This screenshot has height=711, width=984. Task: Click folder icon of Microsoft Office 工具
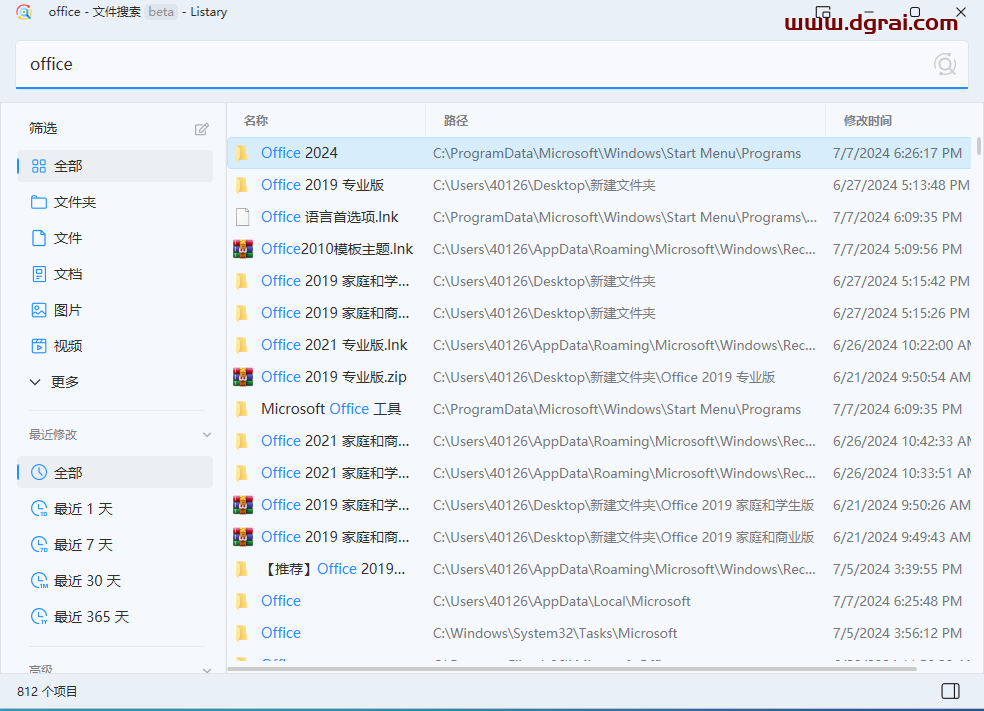tap(242, 409)
